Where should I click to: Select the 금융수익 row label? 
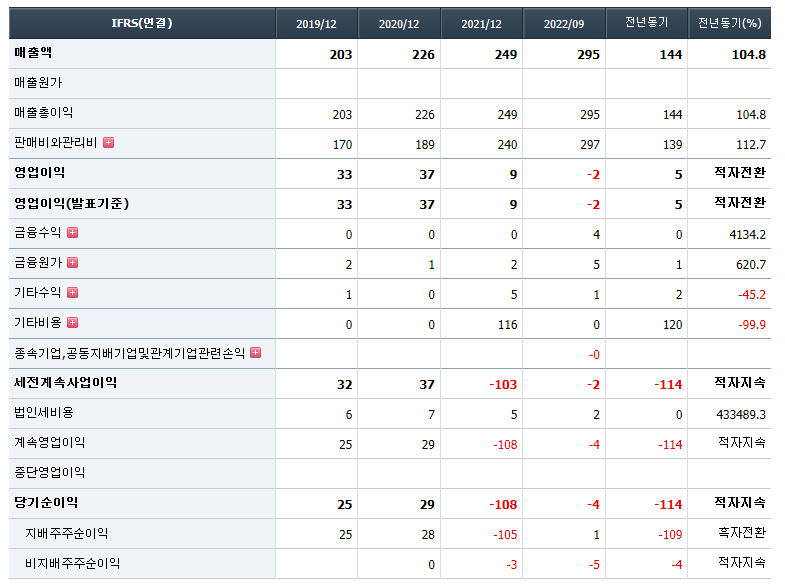(x=38, y=233)
